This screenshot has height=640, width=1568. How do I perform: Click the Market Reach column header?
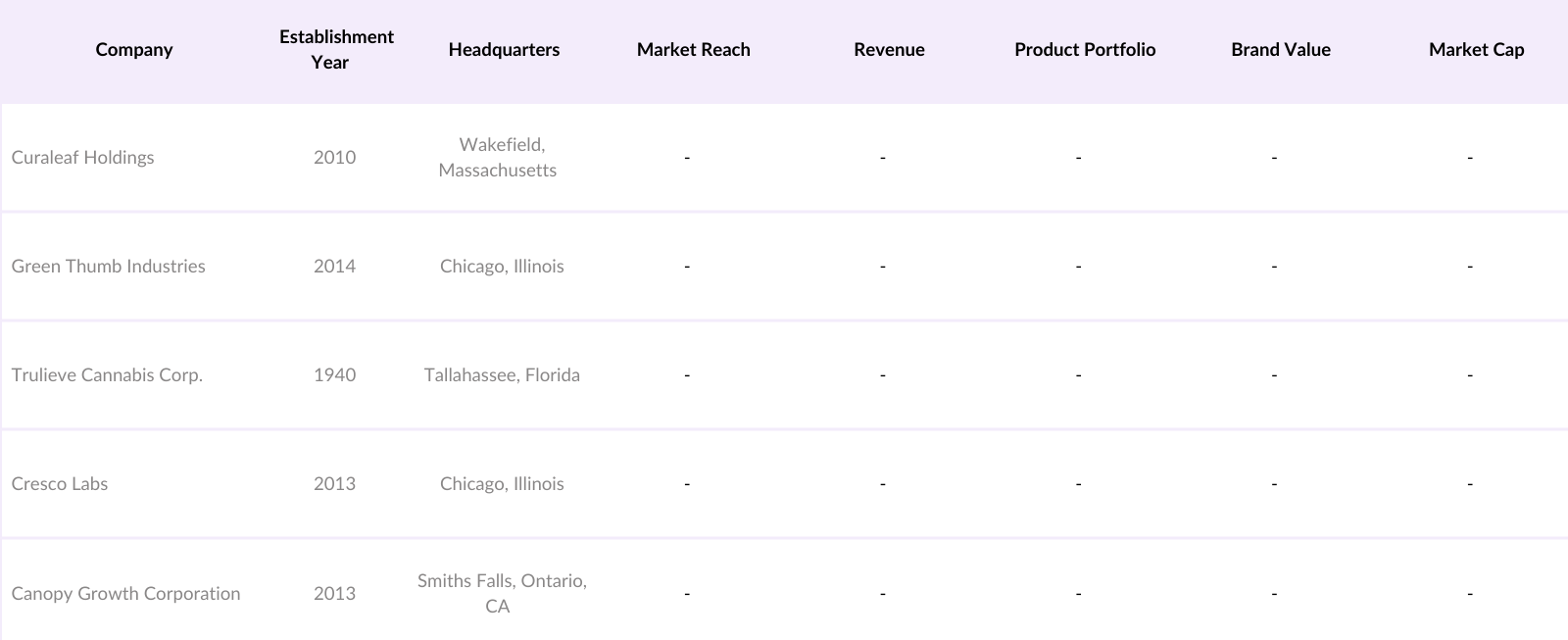(693, 50)
